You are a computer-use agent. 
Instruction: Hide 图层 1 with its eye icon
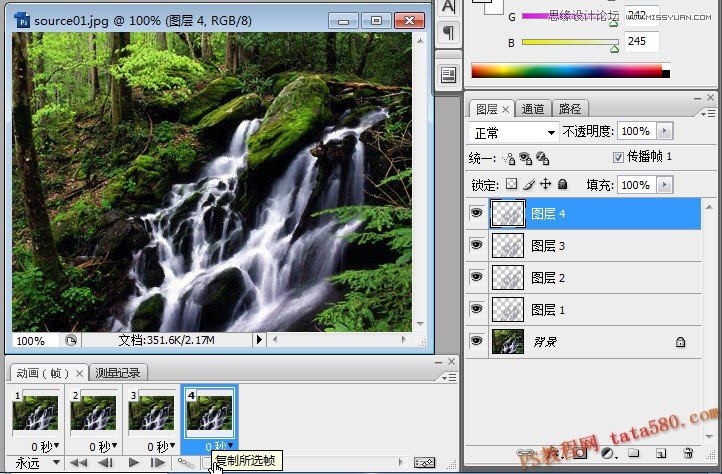click(x=477, y=309)
